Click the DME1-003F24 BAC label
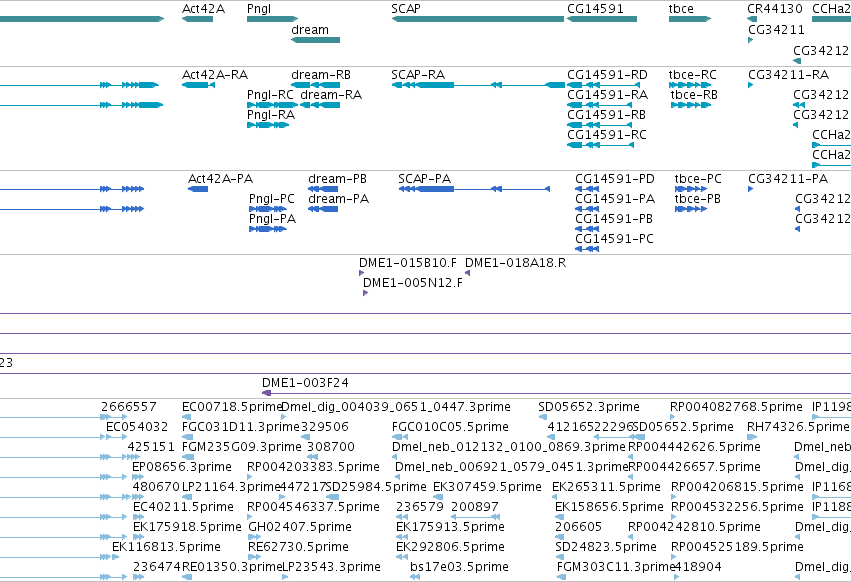The image size is (851, 582). click(x=305, y=383)
